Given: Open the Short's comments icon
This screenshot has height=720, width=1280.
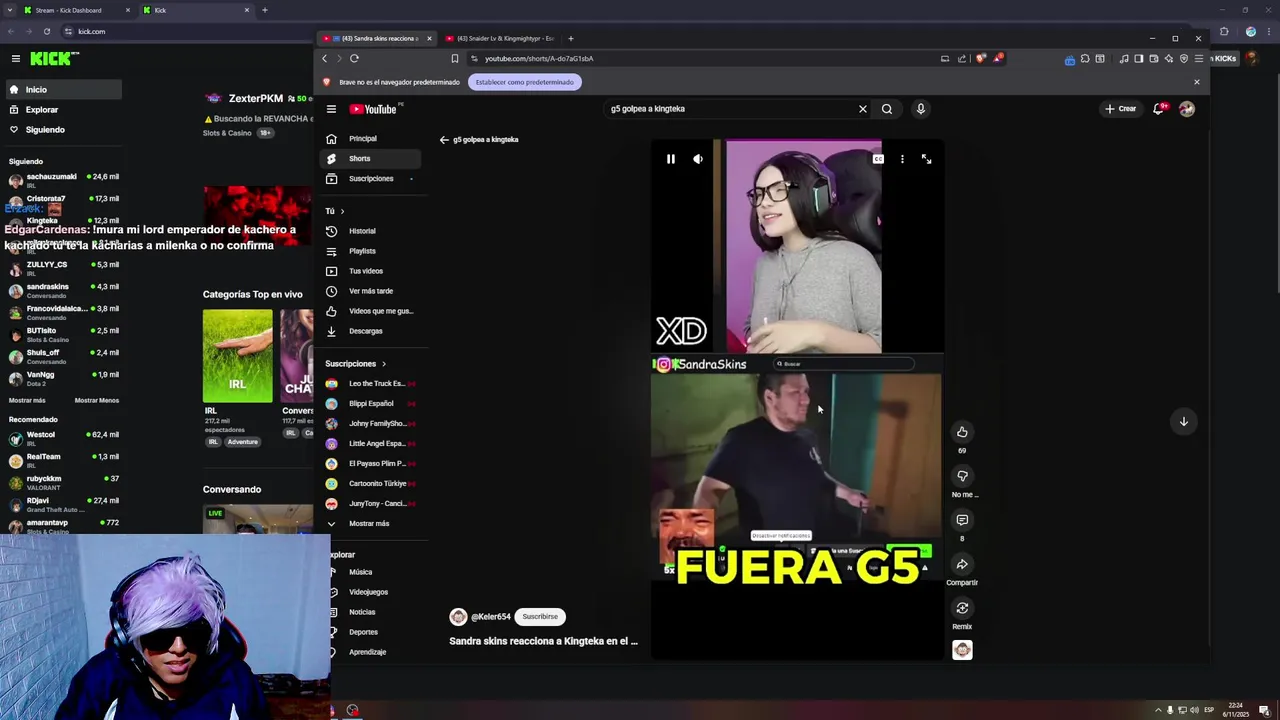Looking at the screenshot, I should pyautogui.click(x=962, y=520).
